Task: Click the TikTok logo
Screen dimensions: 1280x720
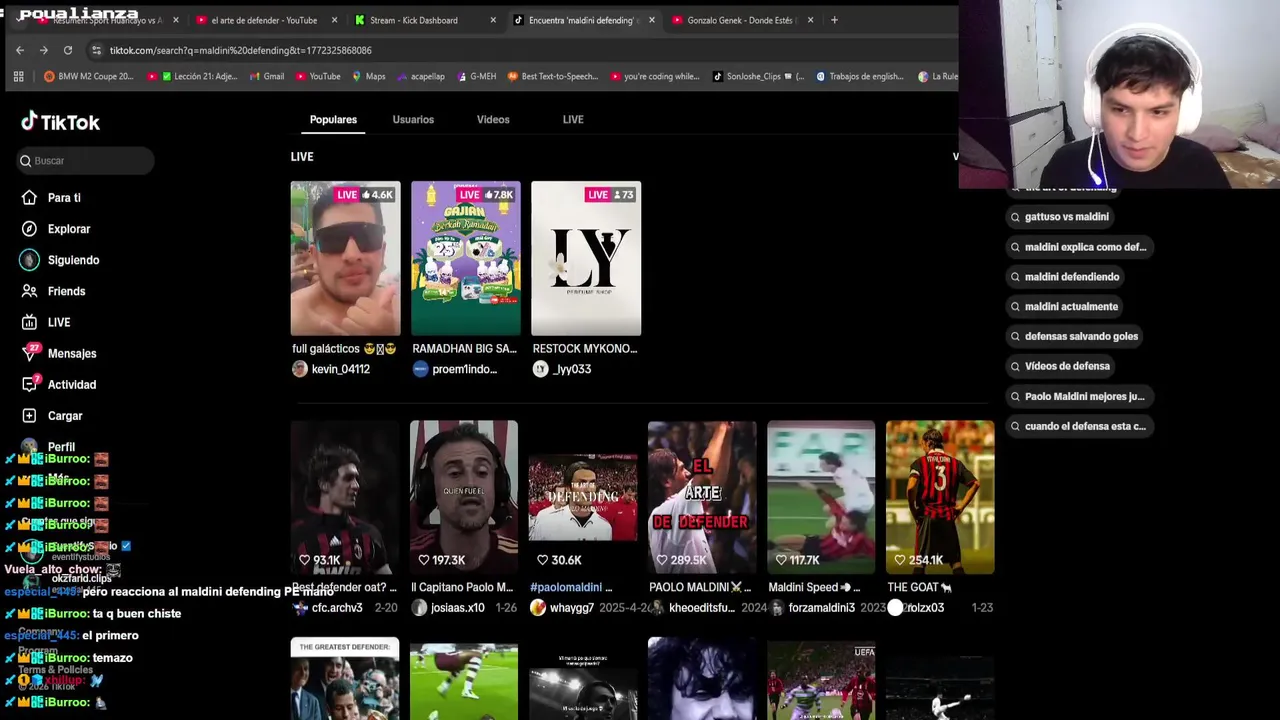Action: tap(61, 122)
